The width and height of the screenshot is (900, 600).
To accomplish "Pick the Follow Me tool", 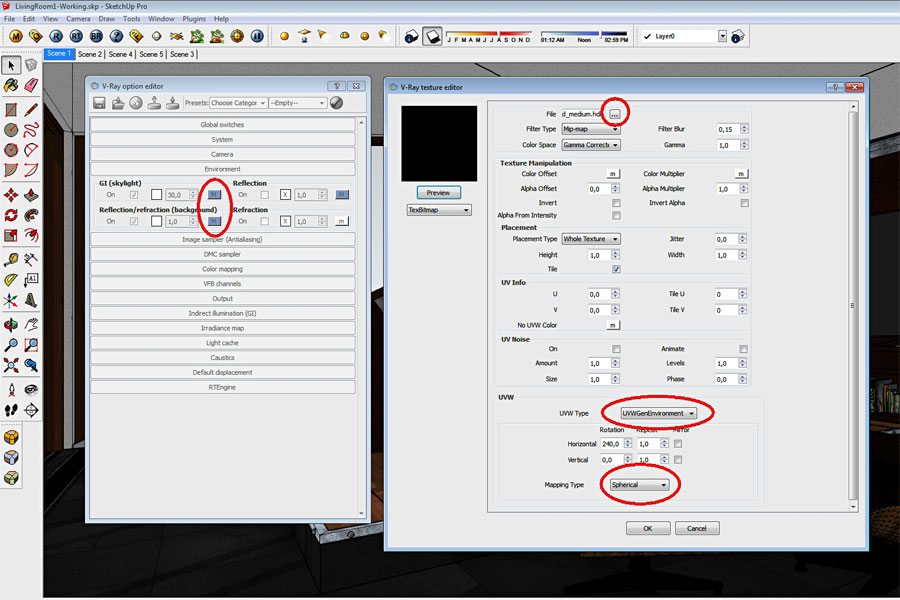I will click(31, 215).
